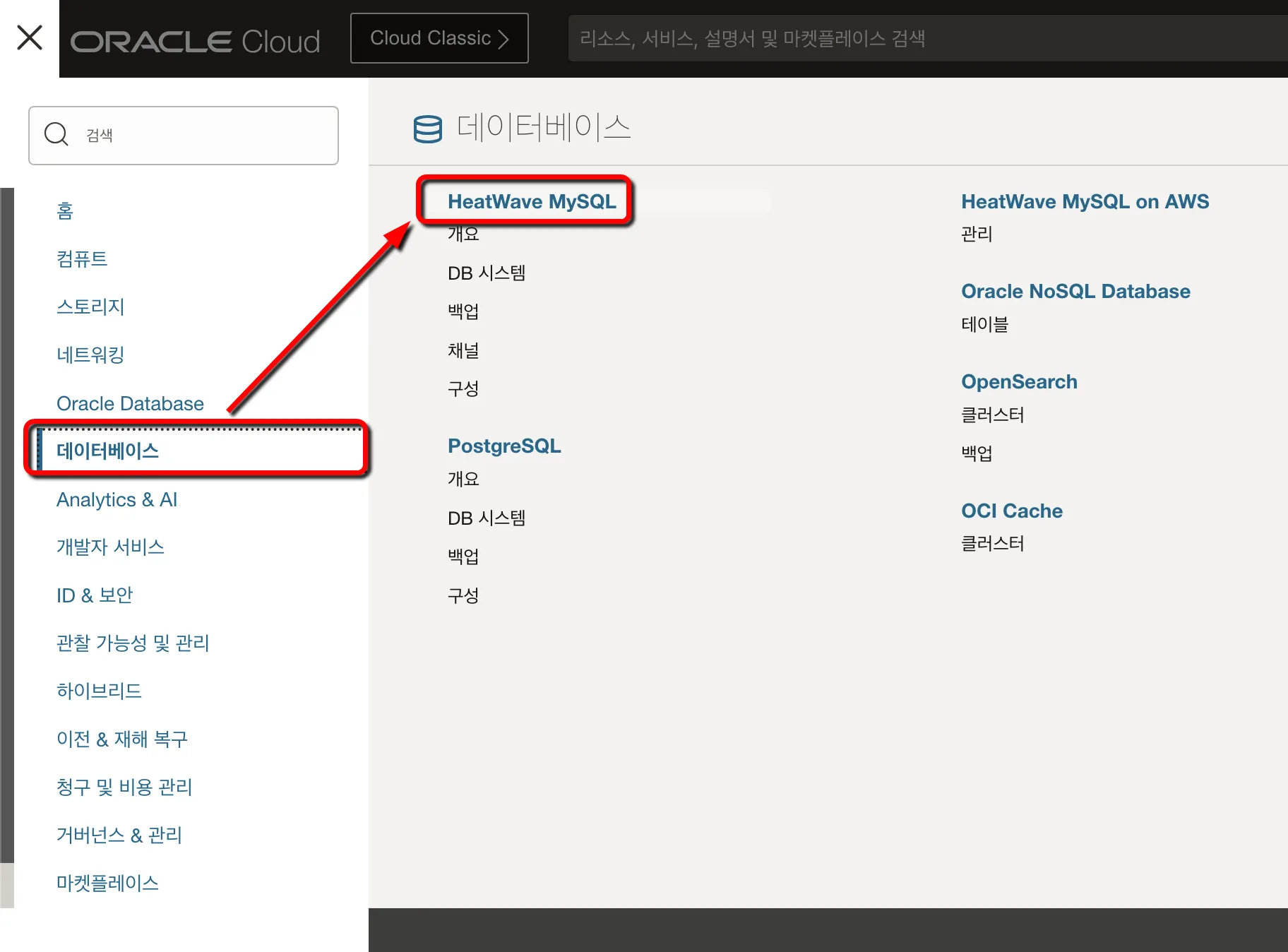Image resolution: width=1288 pixels, height=952 pixels.
Task: Open 테이블 under Oracle NoSQL Database
Action: click(x=984, y=324)
